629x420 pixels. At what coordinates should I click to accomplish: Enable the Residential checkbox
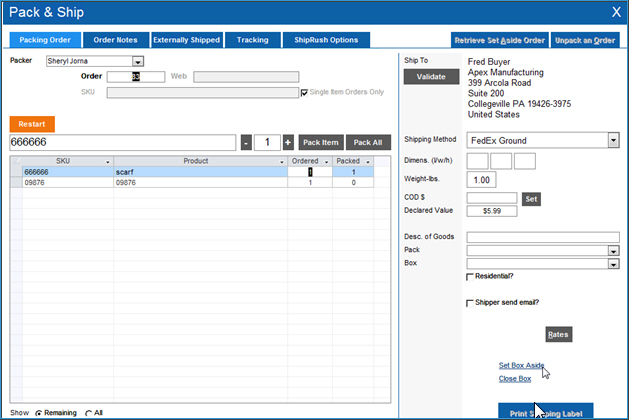click(x=471, y=277)
